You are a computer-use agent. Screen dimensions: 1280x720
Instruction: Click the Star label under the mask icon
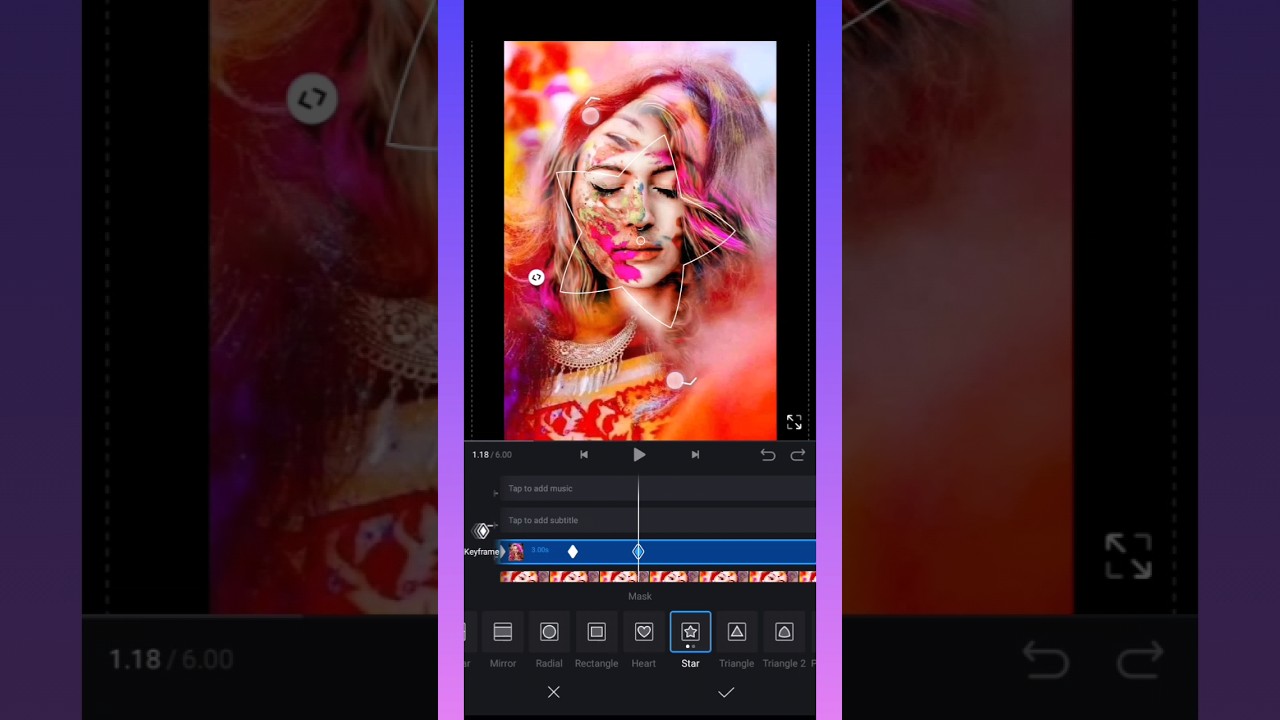pyautogui.click(x=690, y=664)
